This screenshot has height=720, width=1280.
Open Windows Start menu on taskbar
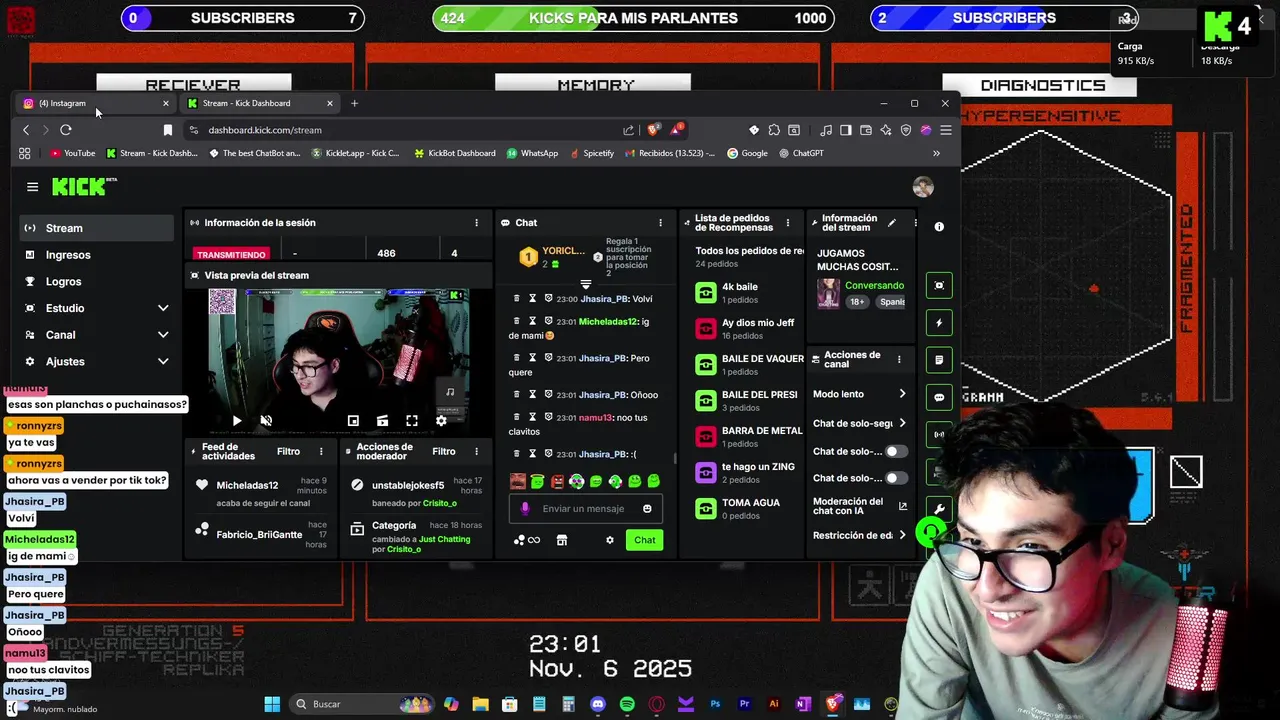click(x=272, y=704)
